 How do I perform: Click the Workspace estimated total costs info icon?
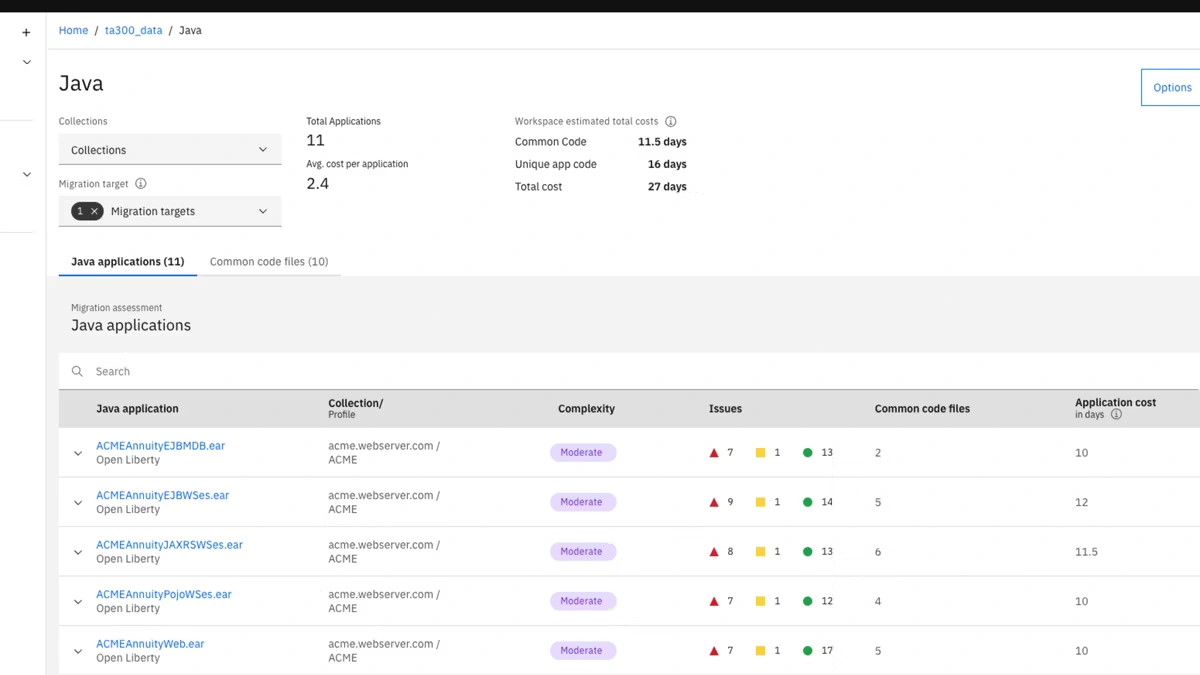pyautogui.click(x=669, y=121)
